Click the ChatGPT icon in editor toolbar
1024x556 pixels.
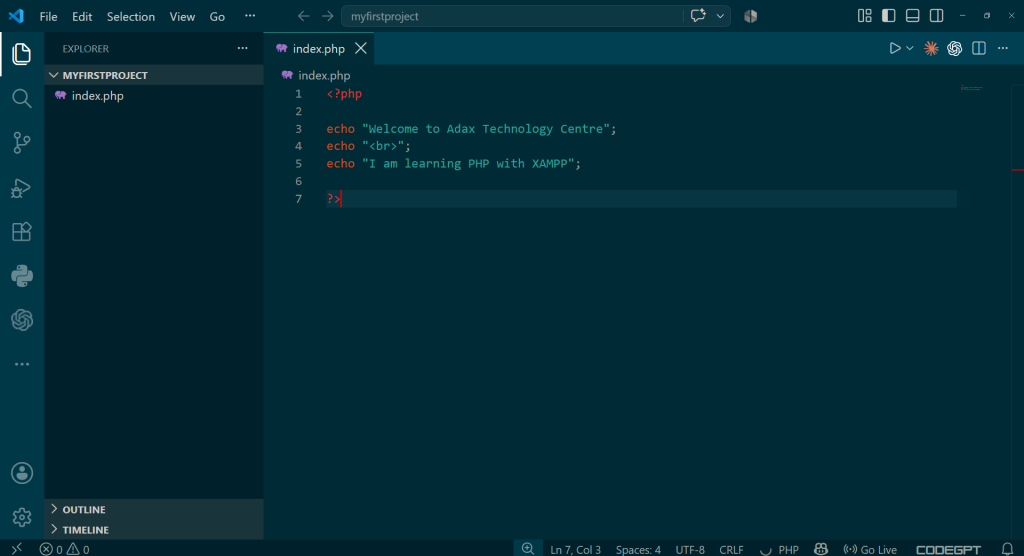point(955,48)
